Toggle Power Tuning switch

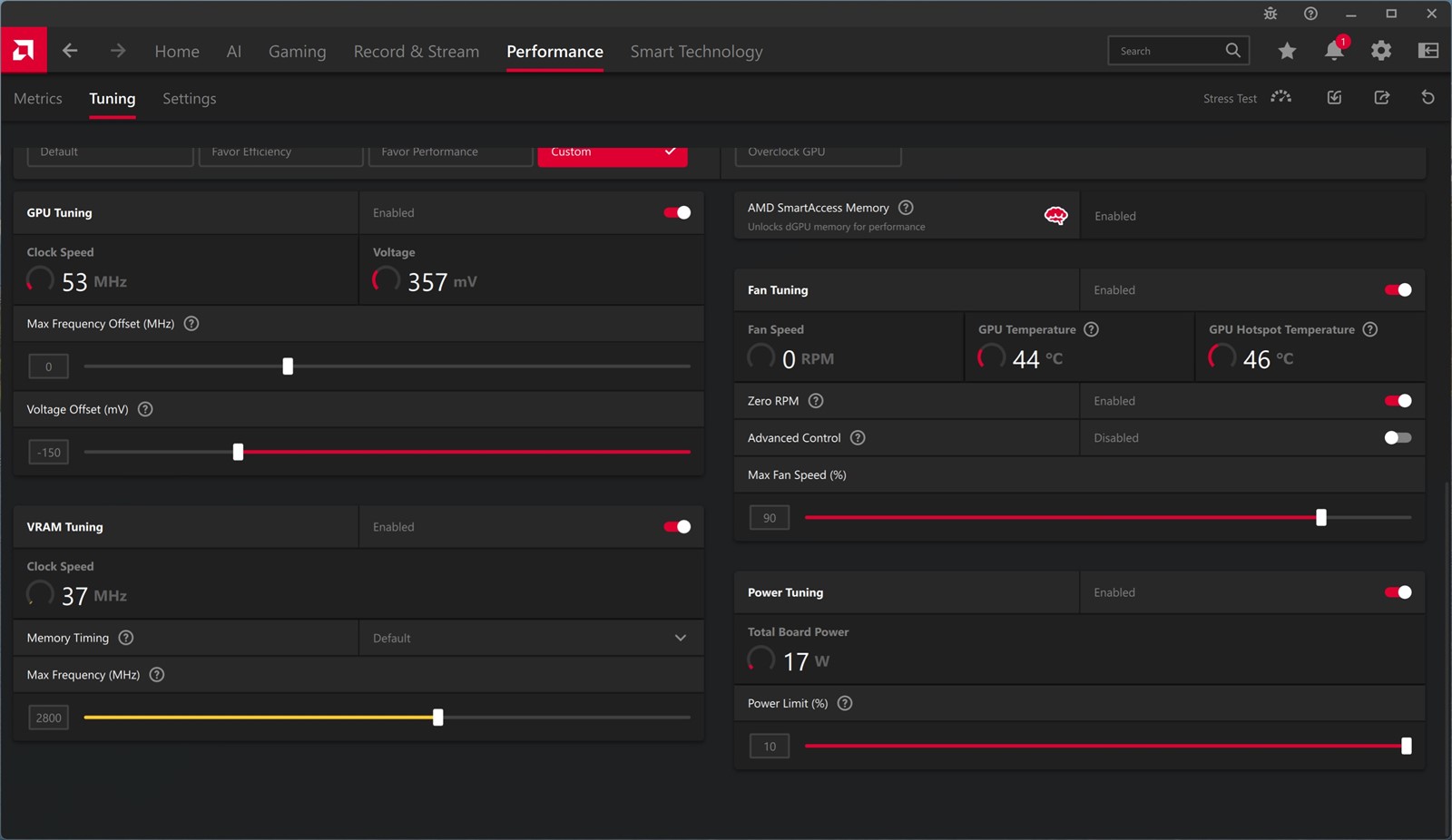tap(1398, 592)
